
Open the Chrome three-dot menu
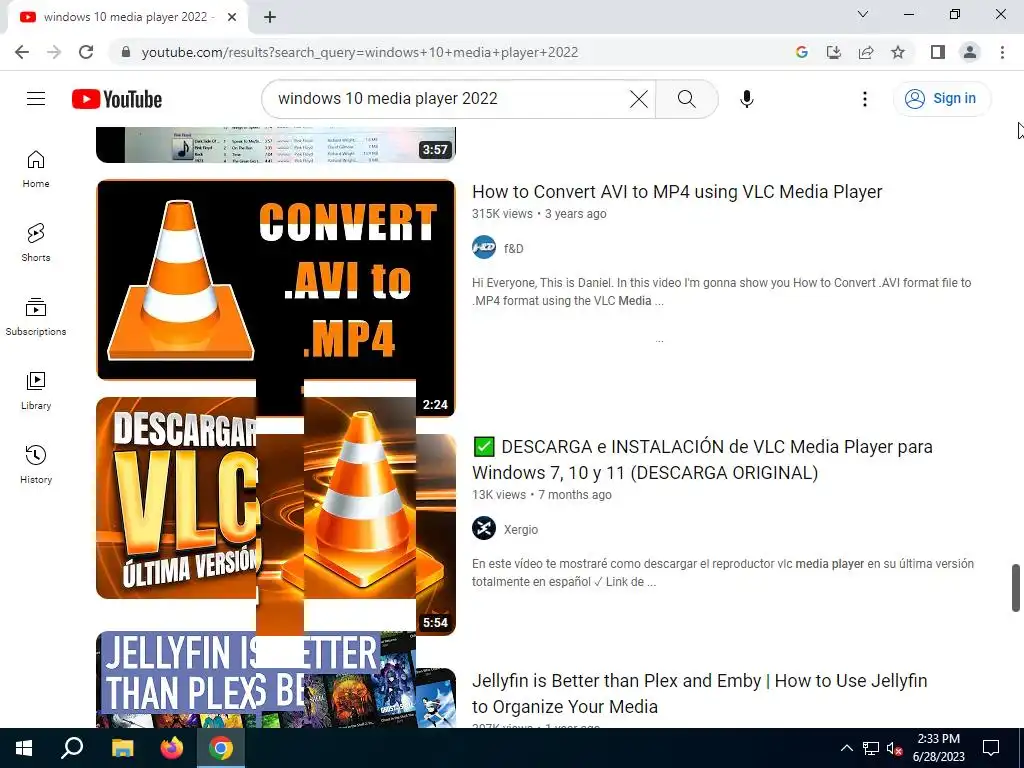[x=1002, y=52]
